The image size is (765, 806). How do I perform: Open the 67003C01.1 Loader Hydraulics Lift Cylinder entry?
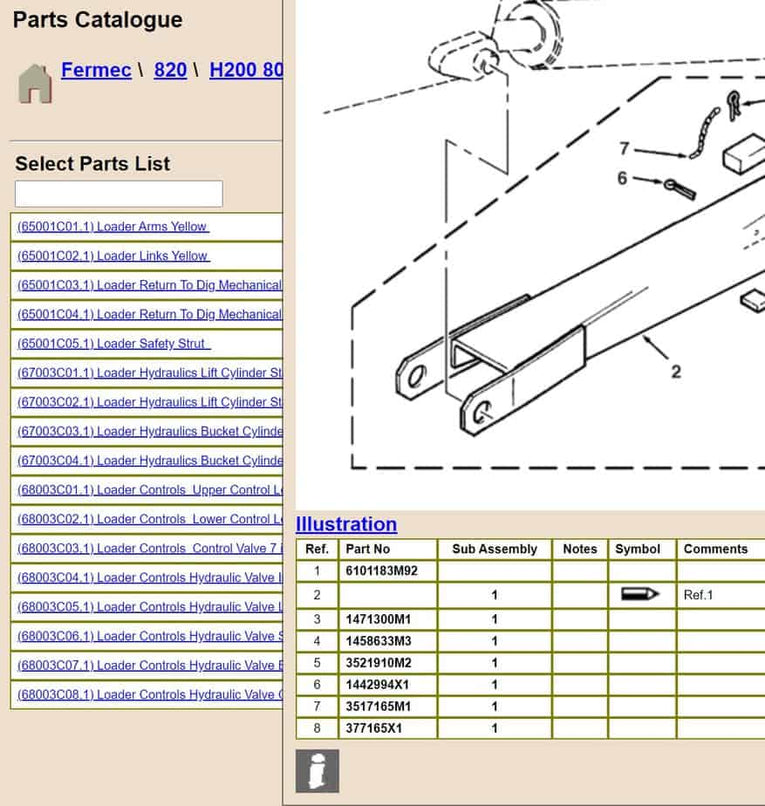point(149,373)
